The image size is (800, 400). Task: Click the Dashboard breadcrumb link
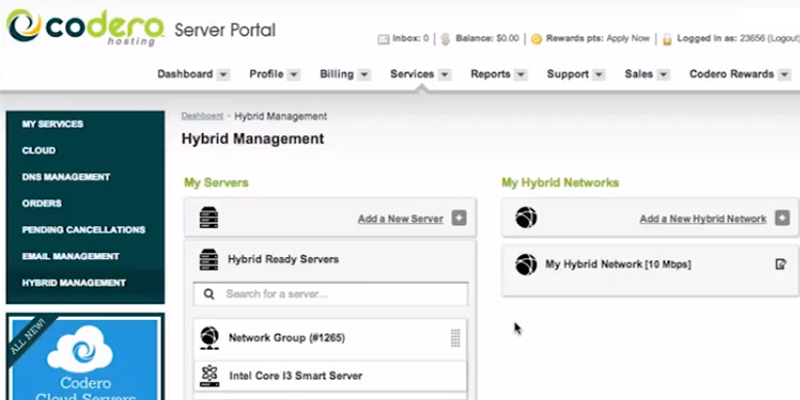click(x=202, y=116)
